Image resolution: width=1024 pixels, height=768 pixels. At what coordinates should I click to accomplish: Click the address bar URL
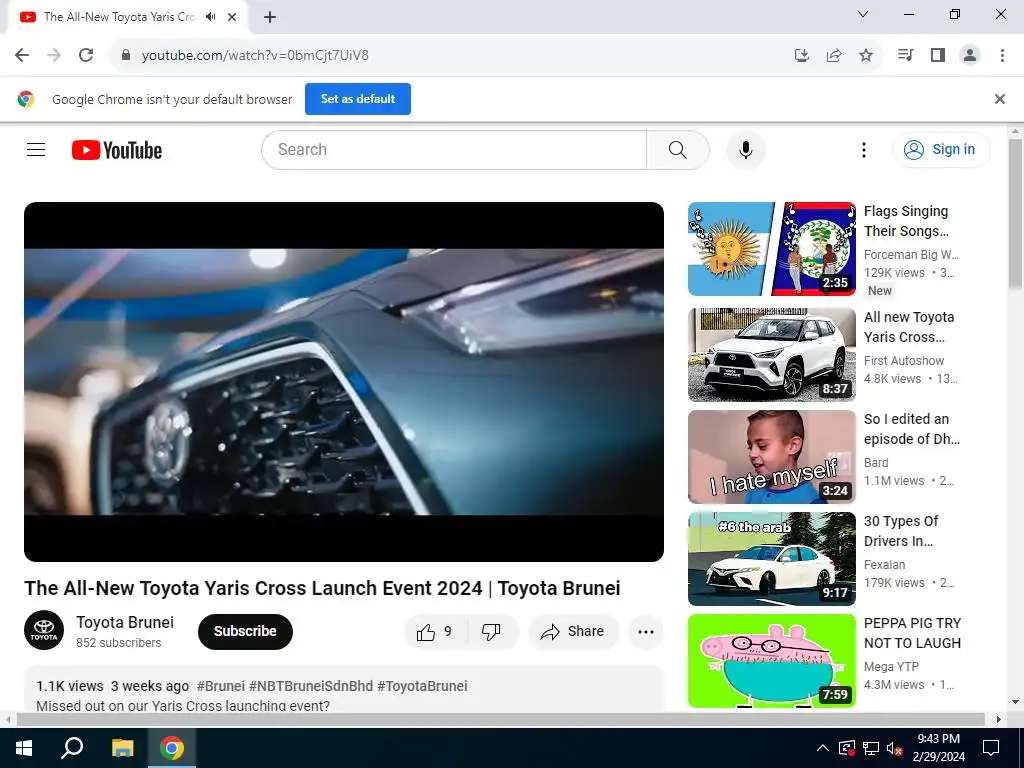(x=255, y=56)
